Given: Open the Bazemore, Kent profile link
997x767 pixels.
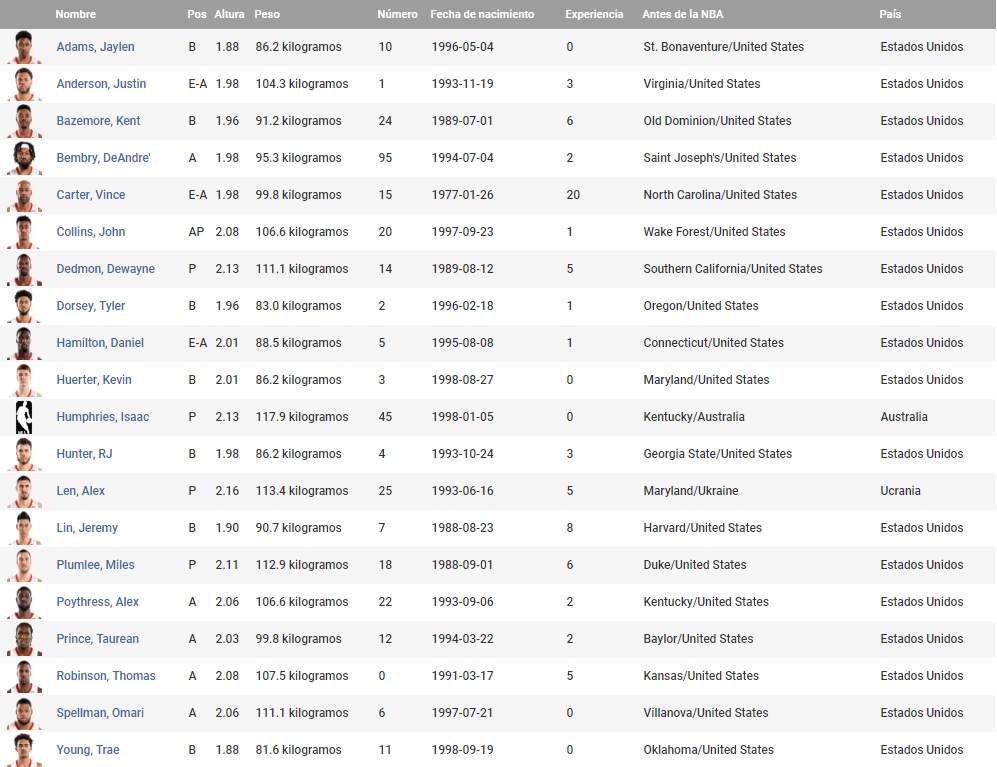Looking at the screenshot, I should click(x=98, y=121).
